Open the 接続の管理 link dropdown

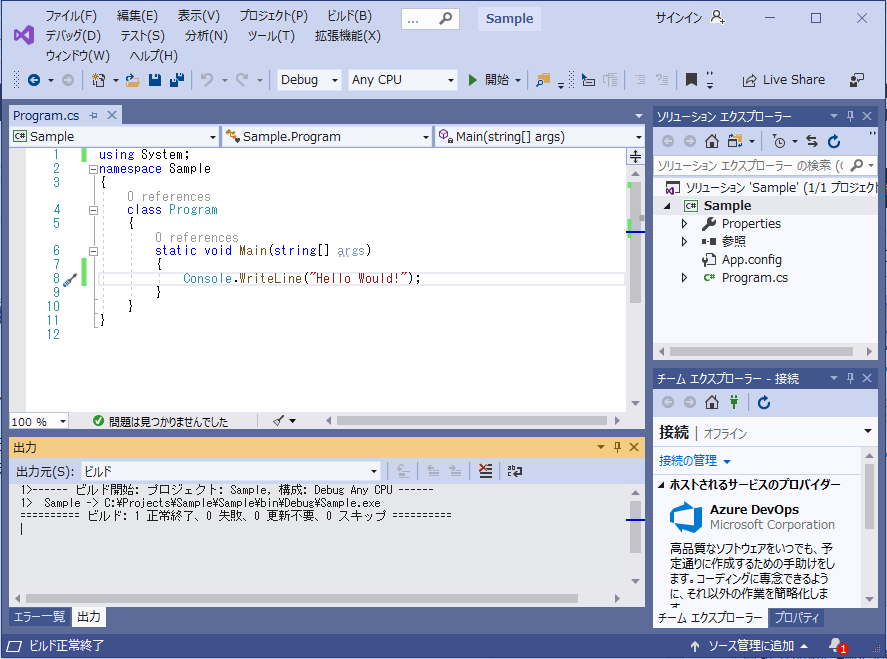[695, 461]
